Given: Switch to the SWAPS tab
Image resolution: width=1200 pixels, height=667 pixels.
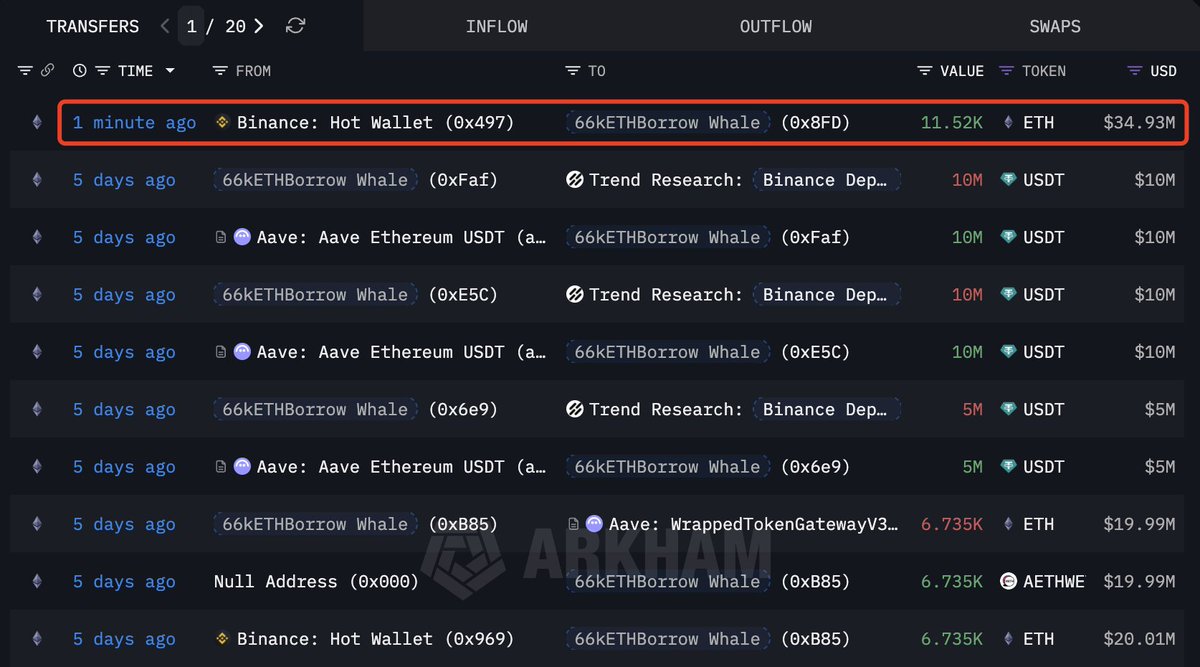Looking at the screenshot, I should point(1054,26).
